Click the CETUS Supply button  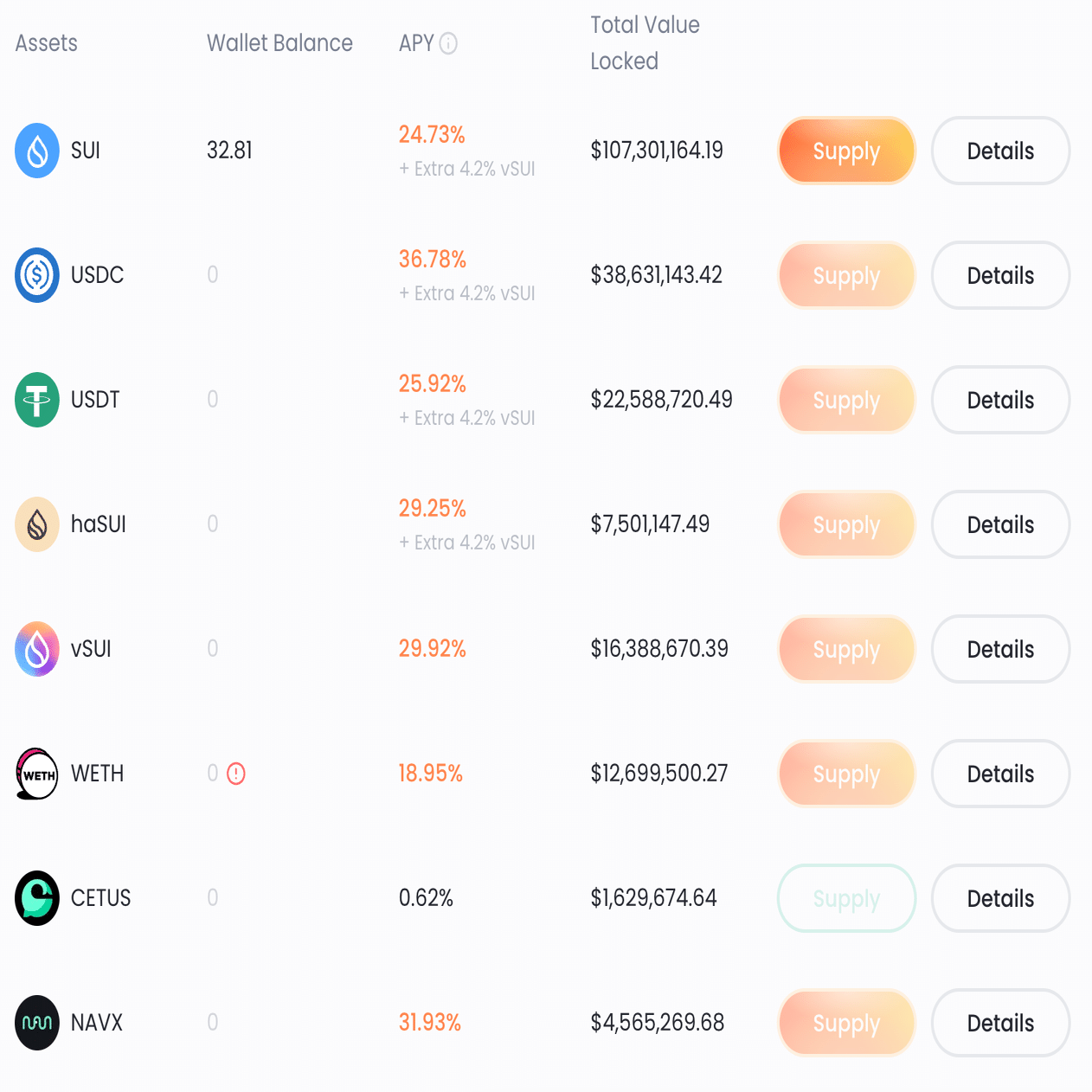(x=846, y=898)
